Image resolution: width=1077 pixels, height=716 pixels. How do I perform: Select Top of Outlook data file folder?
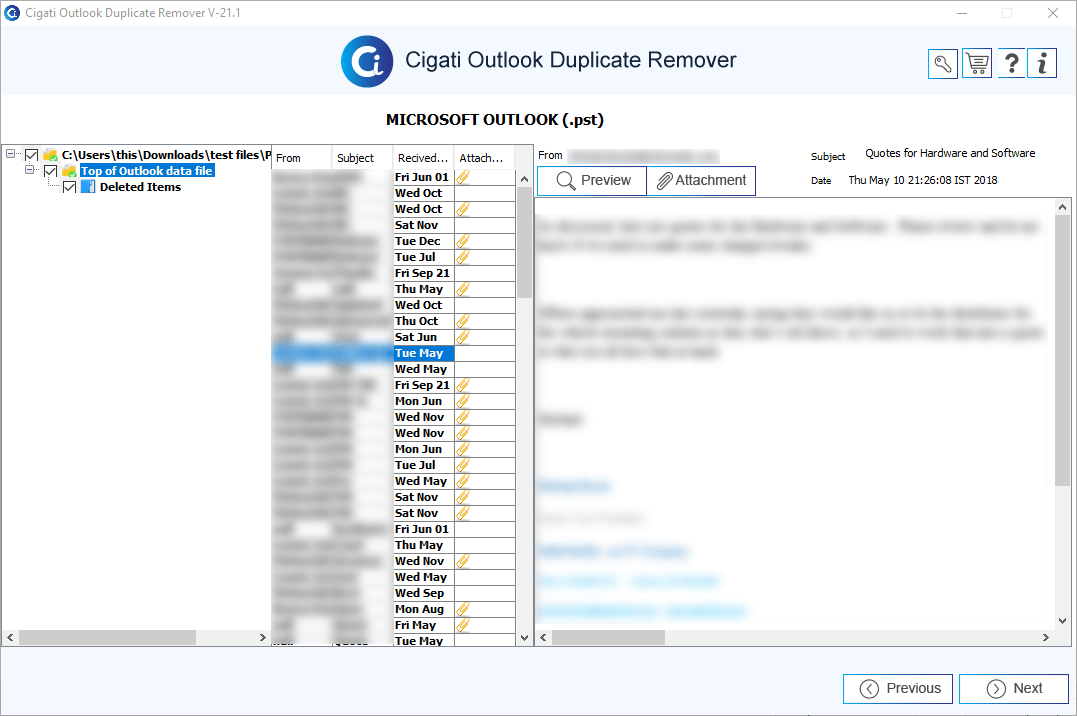click(x=147, y=170)
